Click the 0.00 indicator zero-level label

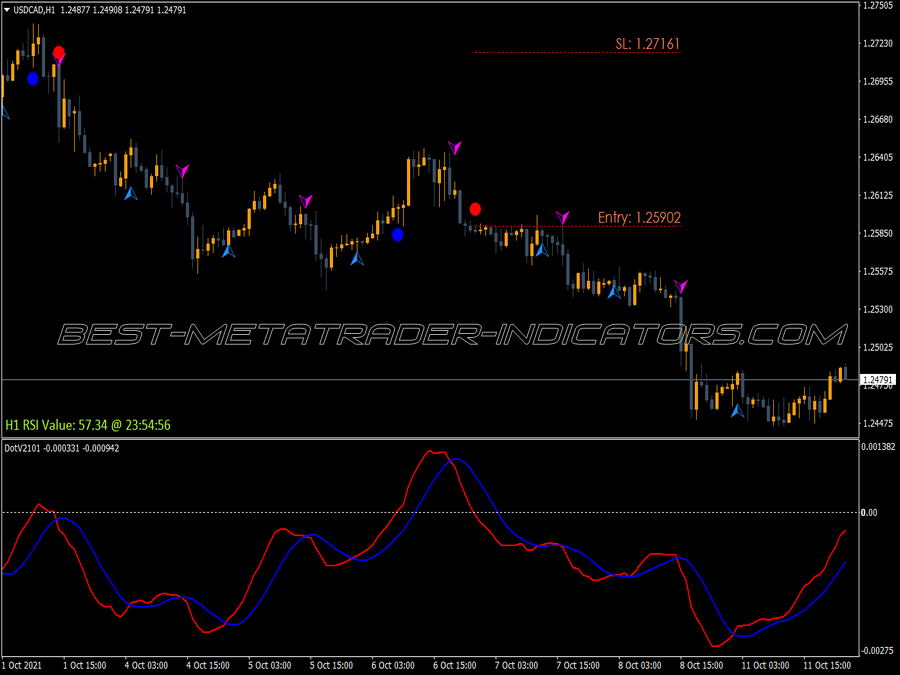tap(869, 513)
